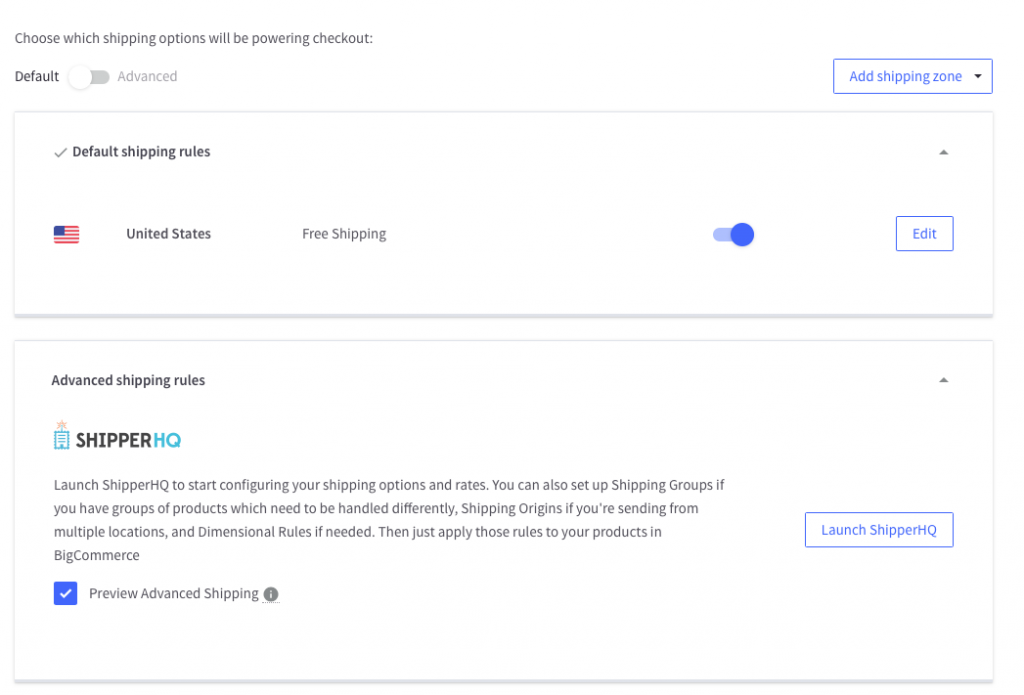The width and height of the screenshot is (1024, 695).
Task: Click the Advanced label next to the switch
Action: [x=147, y=77]
